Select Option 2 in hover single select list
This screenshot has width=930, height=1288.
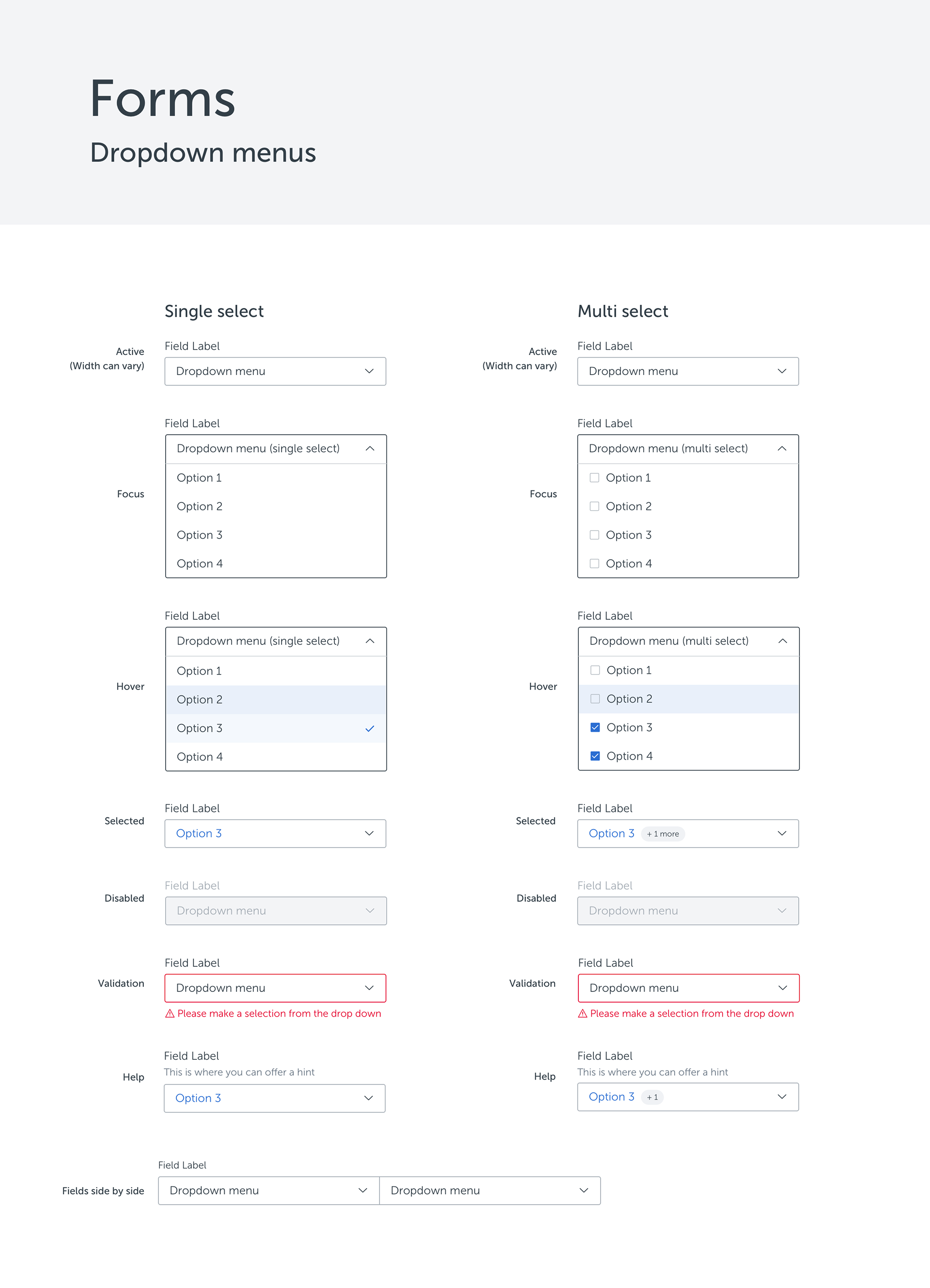(275, 700)
